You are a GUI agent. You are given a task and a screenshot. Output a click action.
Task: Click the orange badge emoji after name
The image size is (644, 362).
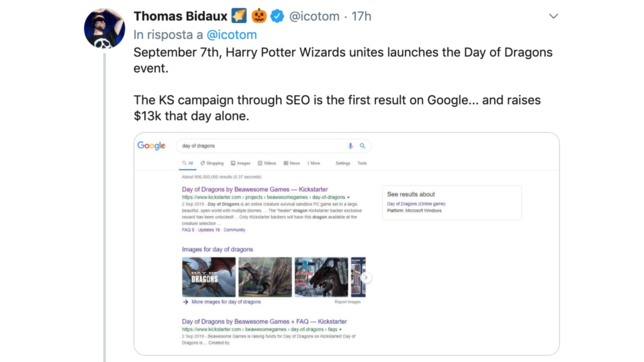point(239,16)
